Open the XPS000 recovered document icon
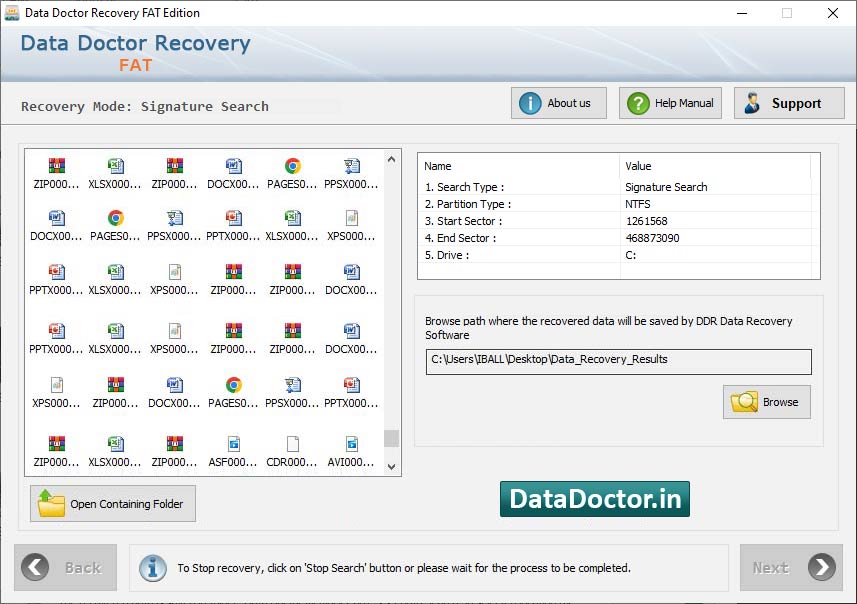 coord(352,220)
